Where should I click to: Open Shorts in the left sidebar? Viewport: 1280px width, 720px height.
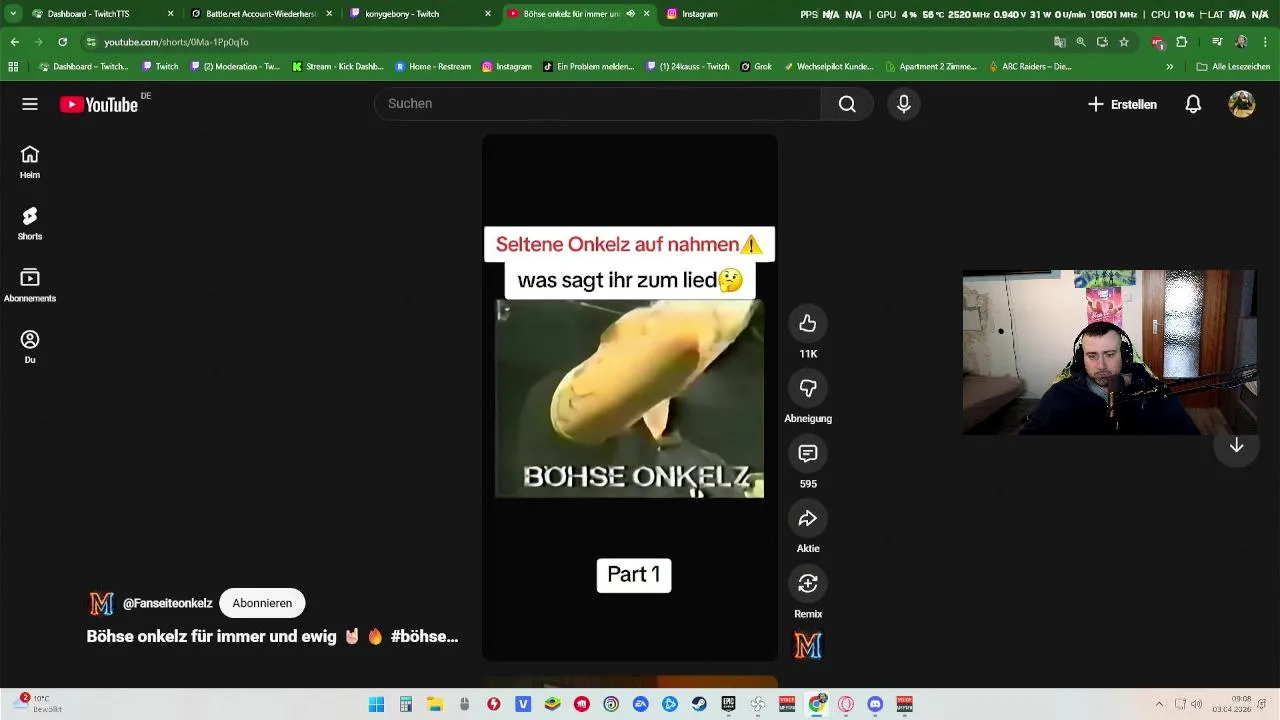(30, 224)
